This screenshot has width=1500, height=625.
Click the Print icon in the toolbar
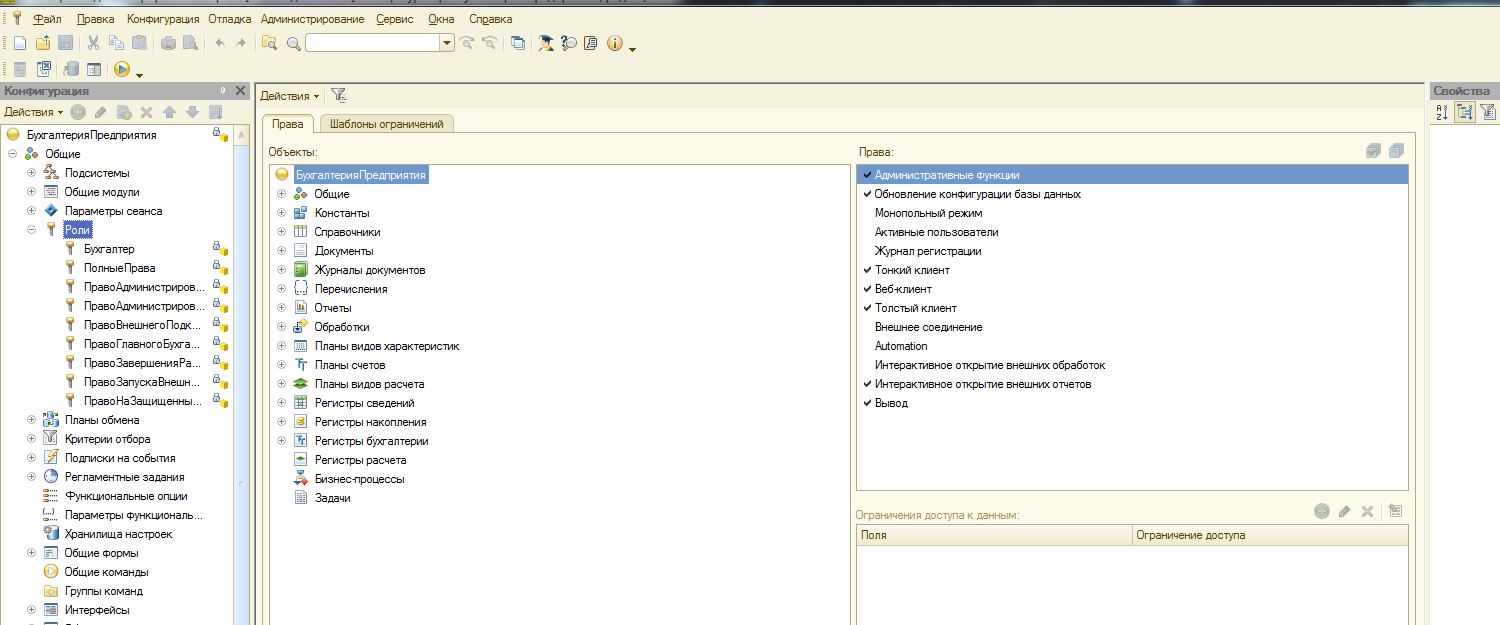point(168,43)
